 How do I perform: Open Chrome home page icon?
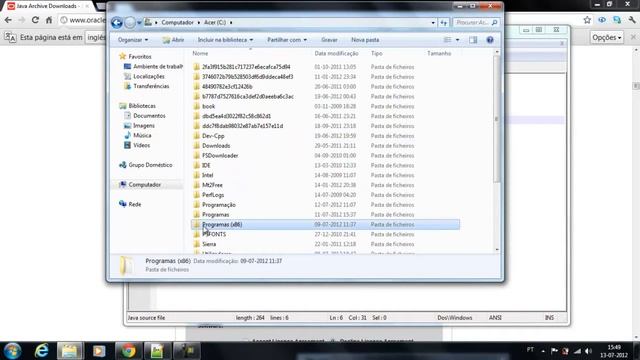coord(49,20)
